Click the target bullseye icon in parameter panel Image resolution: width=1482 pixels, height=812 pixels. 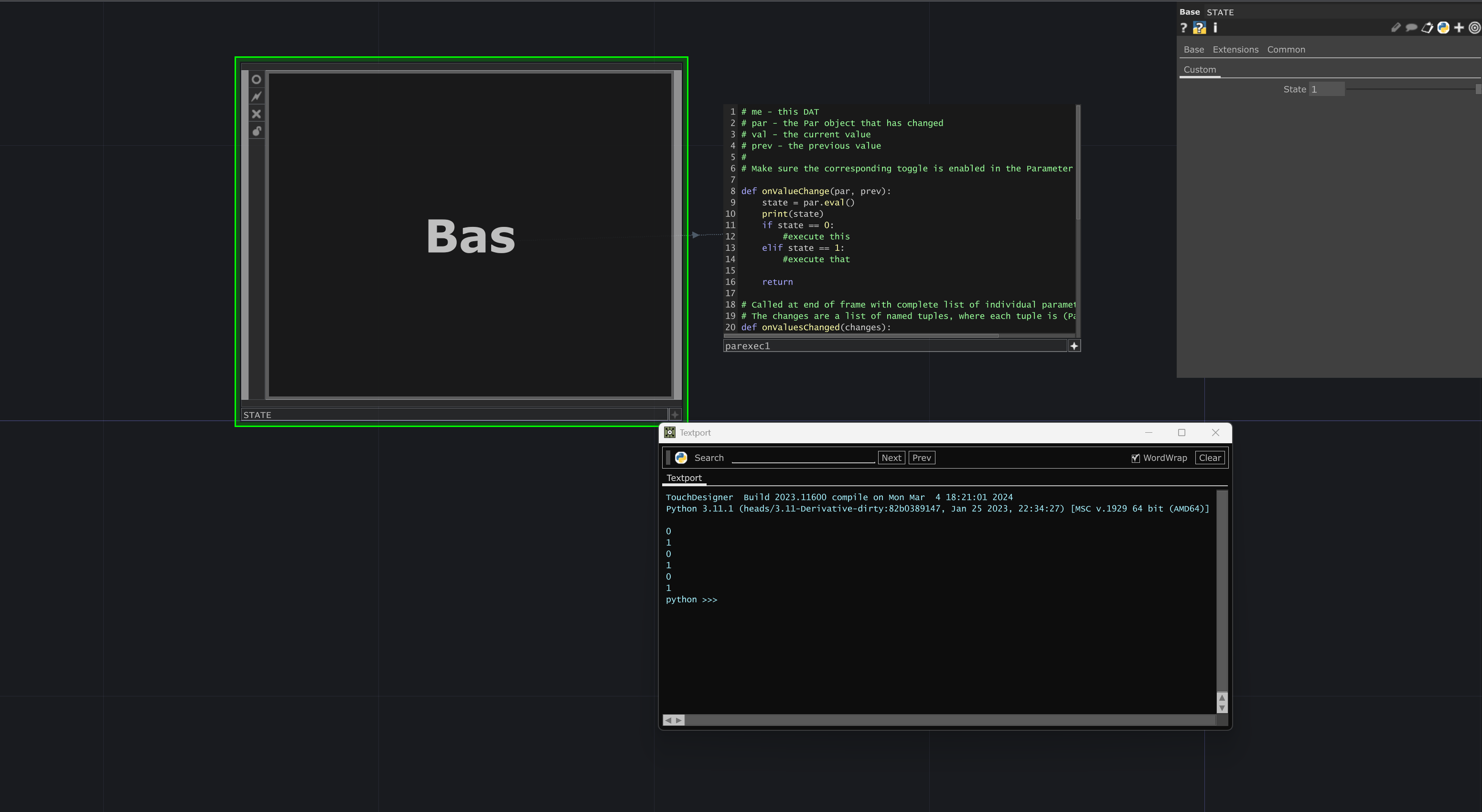[x=1474, y=28]
